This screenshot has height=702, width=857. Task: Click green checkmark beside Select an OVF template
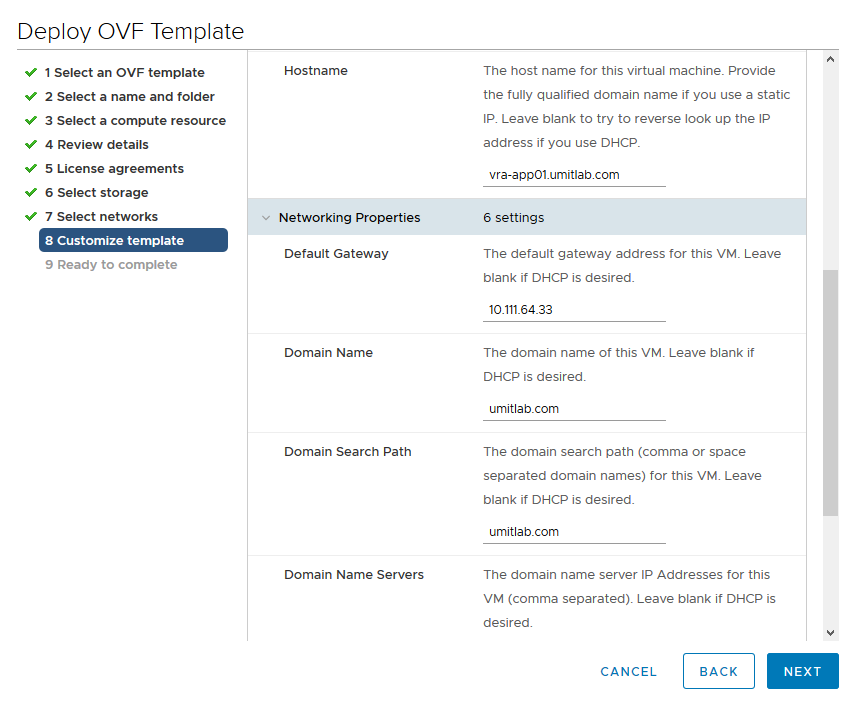(x=31, y=73)
